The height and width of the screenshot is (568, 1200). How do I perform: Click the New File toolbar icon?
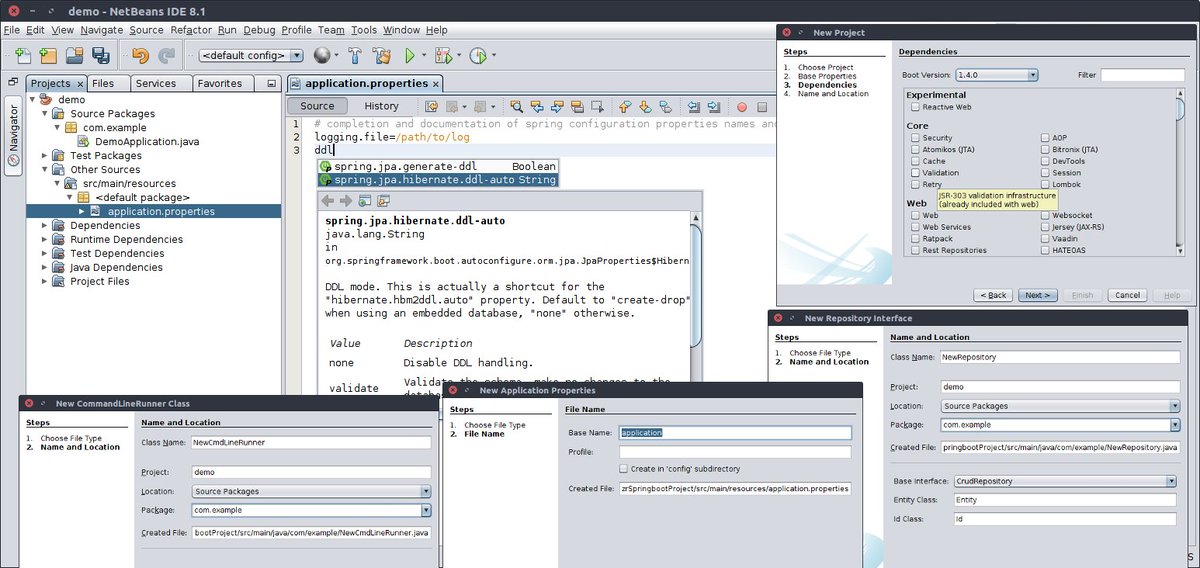click(x=22, y=55)
